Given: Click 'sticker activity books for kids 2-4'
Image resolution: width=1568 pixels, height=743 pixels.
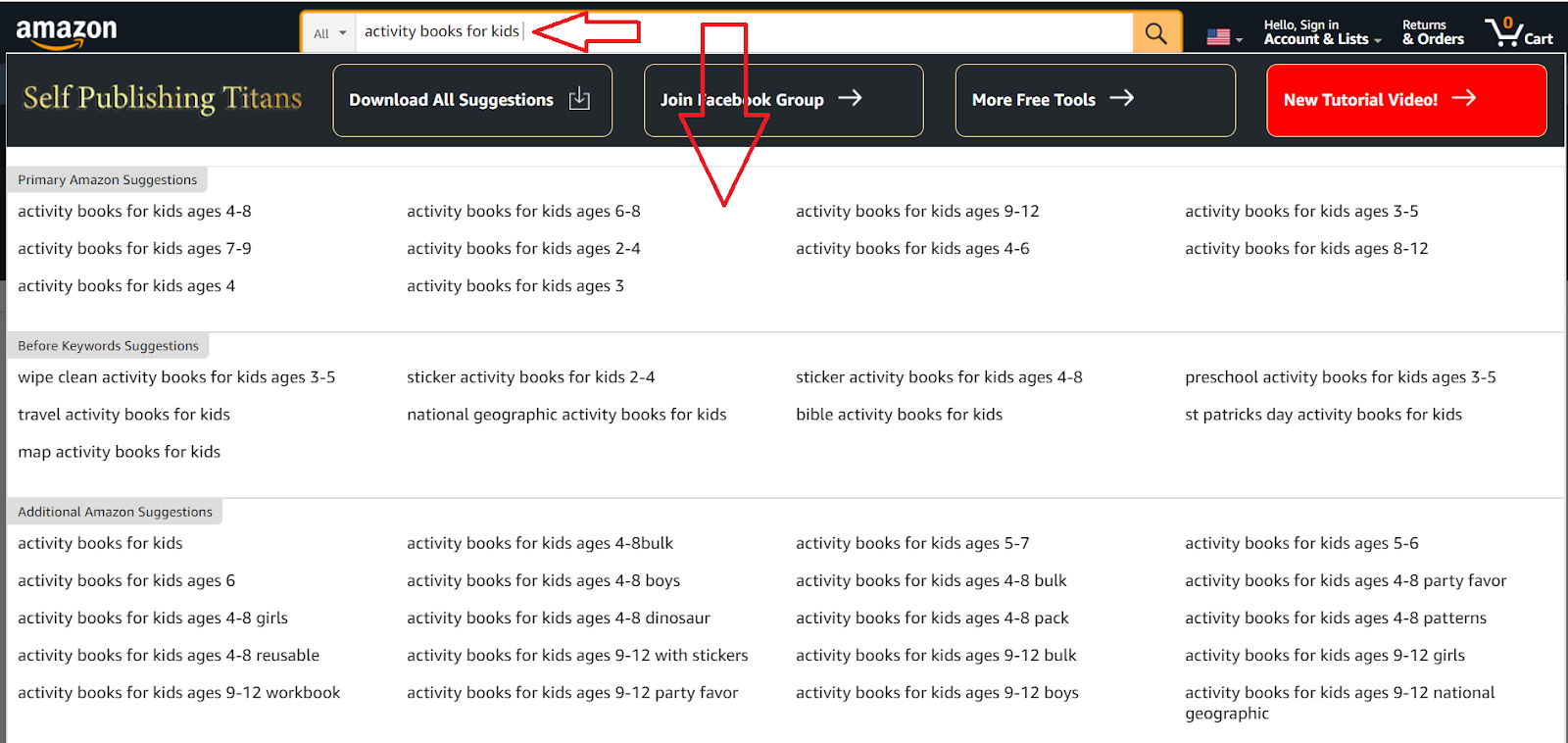Looking at the screenshot, I should [x=531, y=377].
